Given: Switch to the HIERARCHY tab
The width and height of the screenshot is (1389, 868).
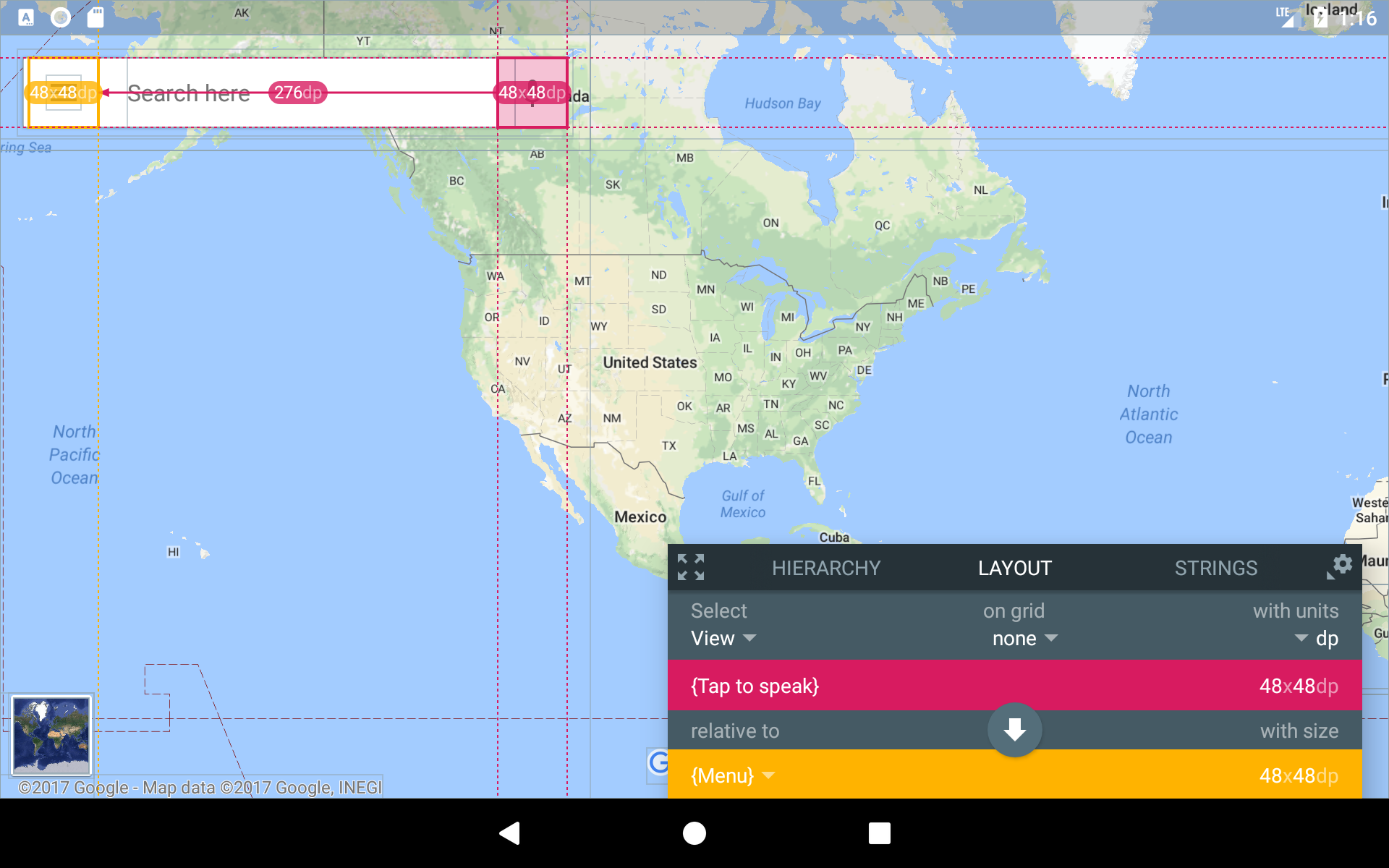Looking at the screenshot, I should 826,568.
